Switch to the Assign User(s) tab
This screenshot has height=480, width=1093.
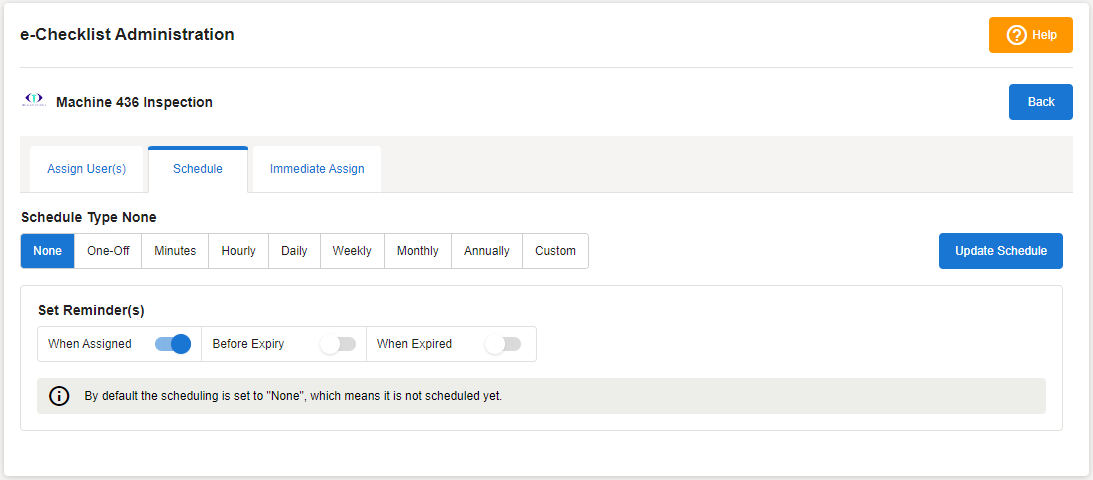[x=87, y=169]
